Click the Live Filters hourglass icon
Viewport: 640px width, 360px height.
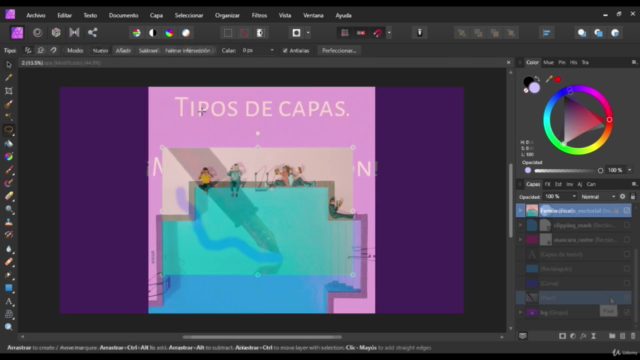(593, 336)
